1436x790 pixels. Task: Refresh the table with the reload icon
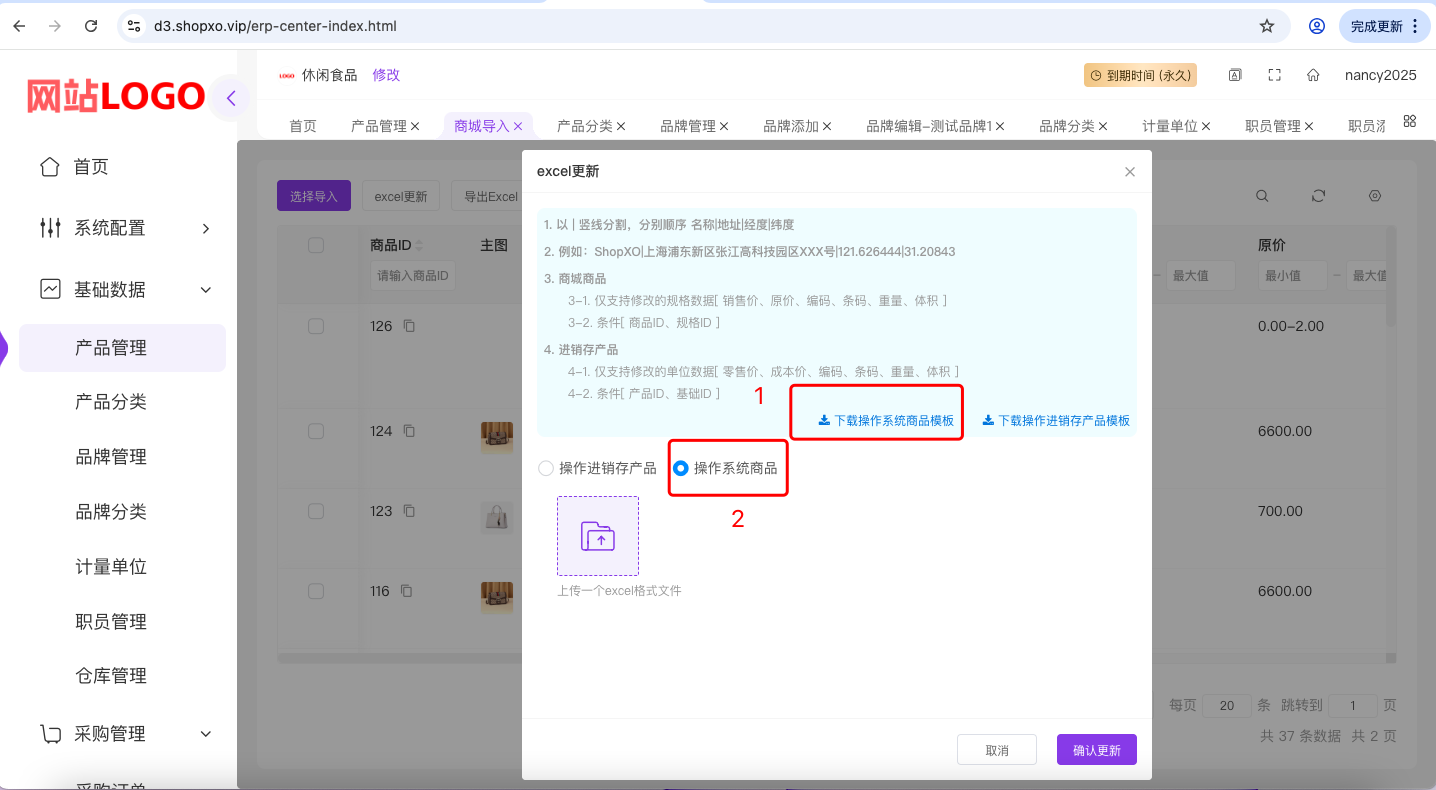click(1319, 196)
